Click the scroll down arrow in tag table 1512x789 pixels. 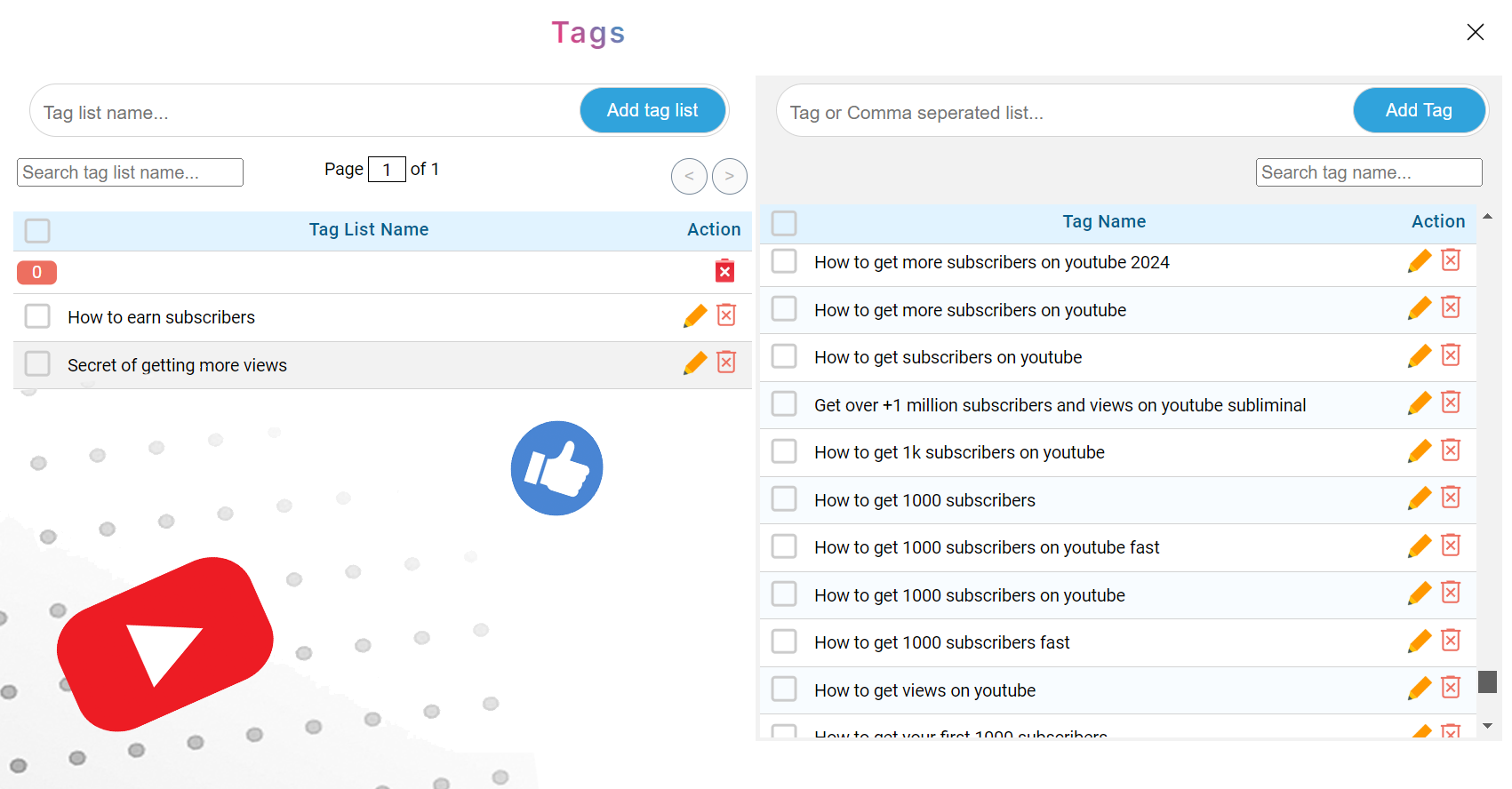1488,726
